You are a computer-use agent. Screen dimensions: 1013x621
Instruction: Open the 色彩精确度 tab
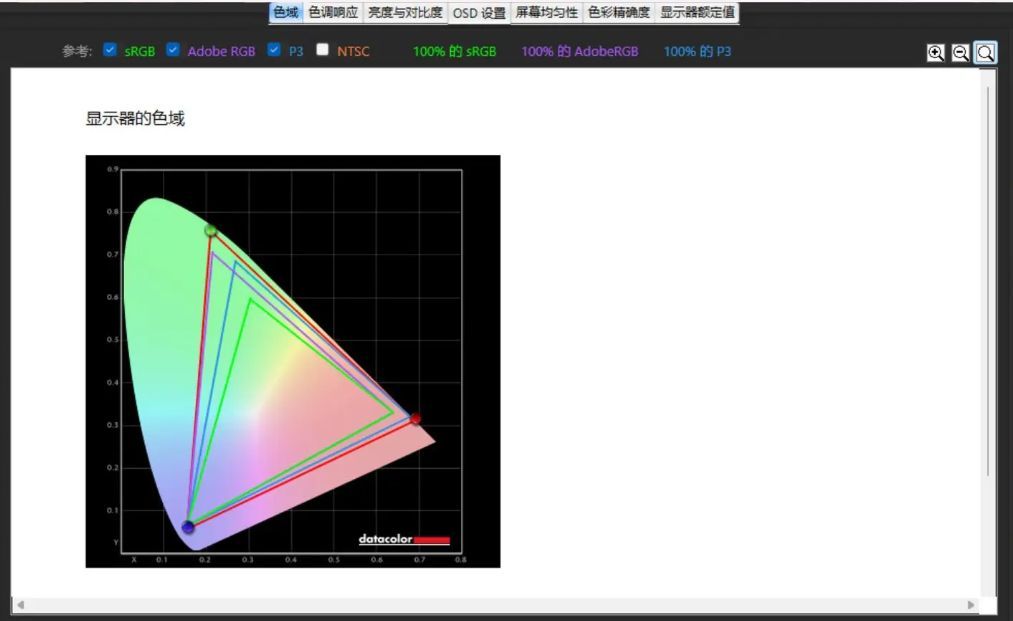point(618,13)
